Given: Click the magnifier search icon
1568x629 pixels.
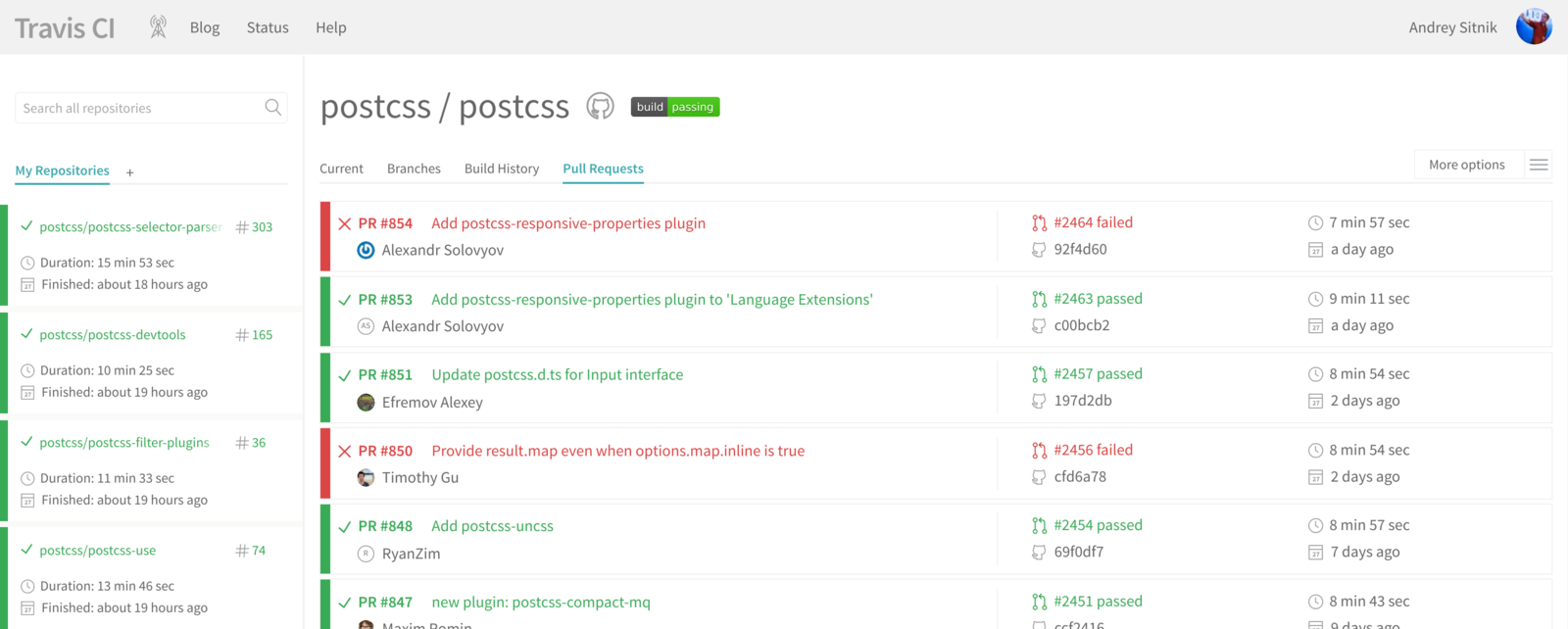Looking at the screenshot, I should 273,107.
